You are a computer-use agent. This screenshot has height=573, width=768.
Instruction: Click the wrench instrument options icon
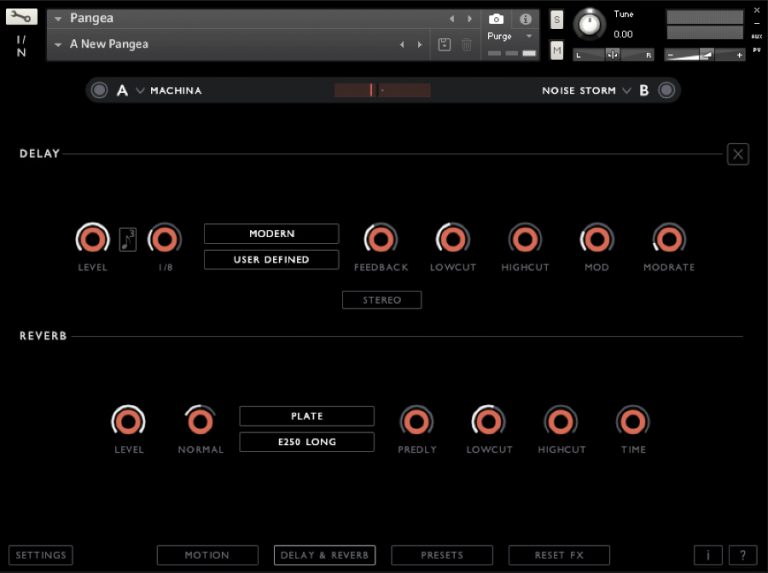(x=22, y=17)
